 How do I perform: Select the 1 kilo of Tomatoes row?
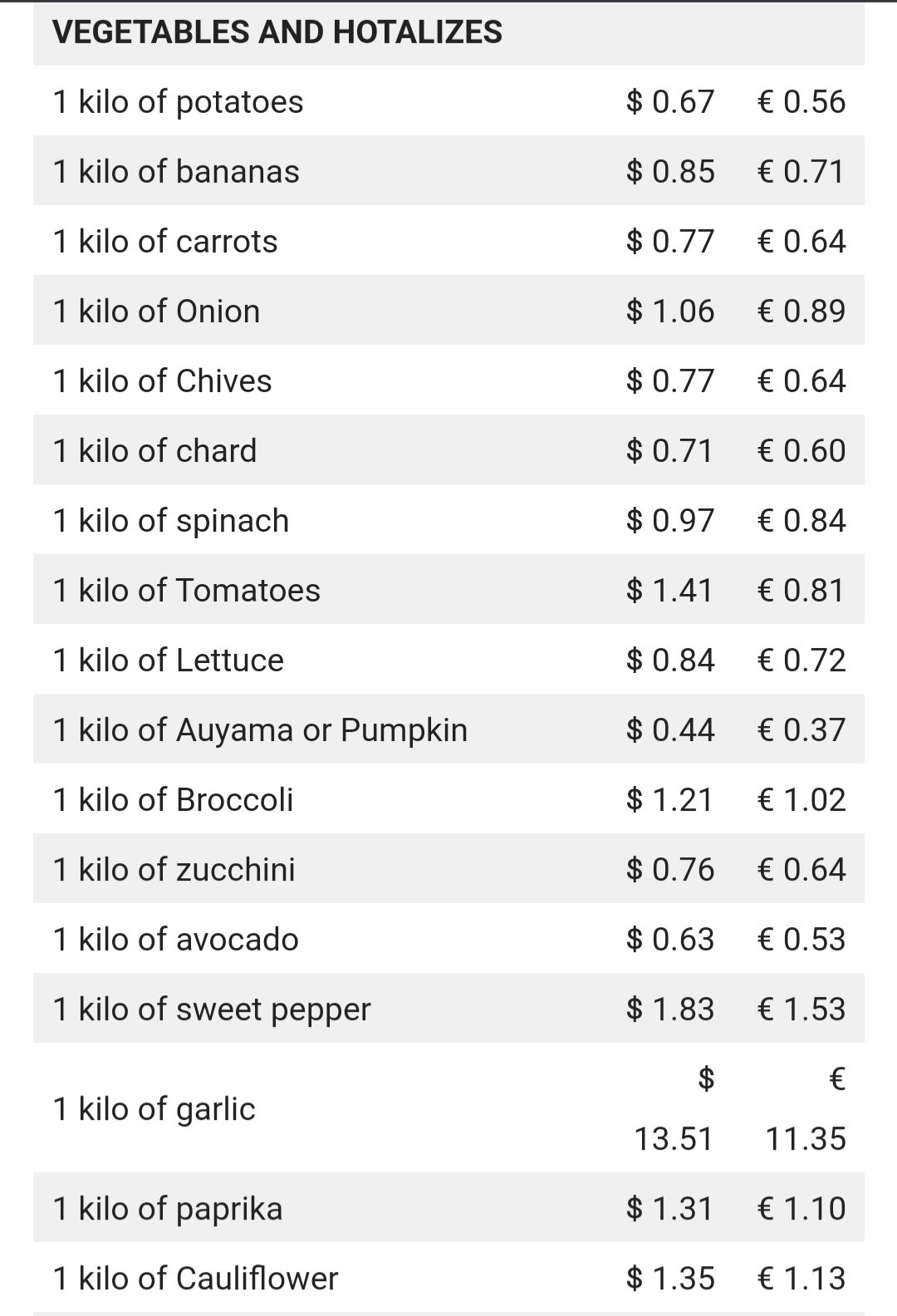coord(448,590)
